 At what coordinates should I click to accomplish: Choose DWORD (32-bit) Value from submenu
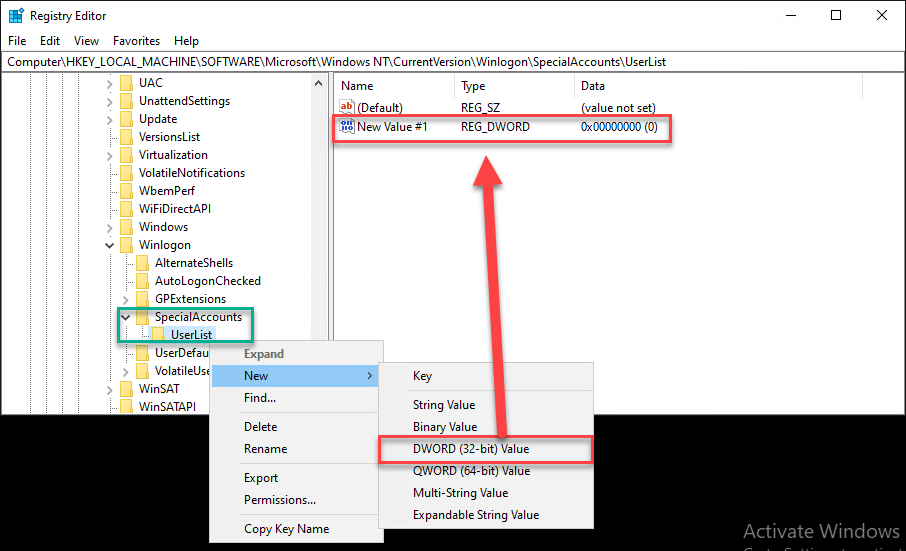tap(471, 449)
